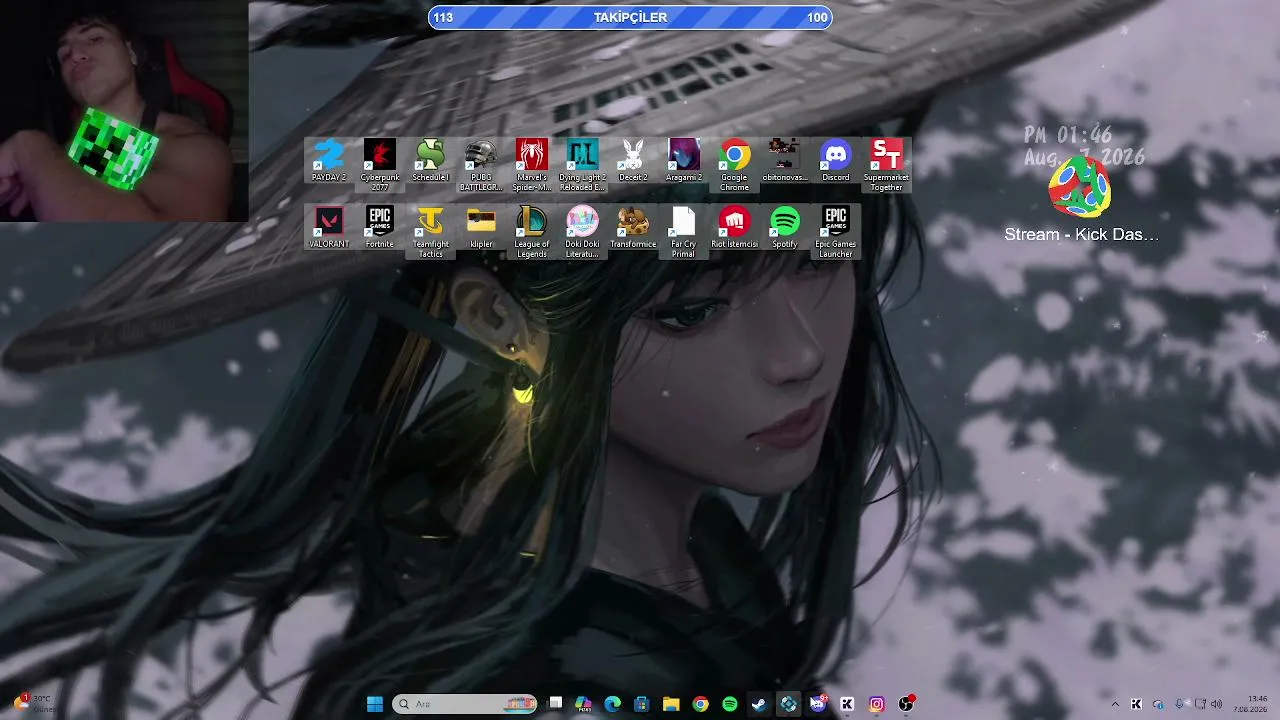1280x720 pixels.
Task: Select the Far Cry Primal shortcut
Action: pos(684,232)
